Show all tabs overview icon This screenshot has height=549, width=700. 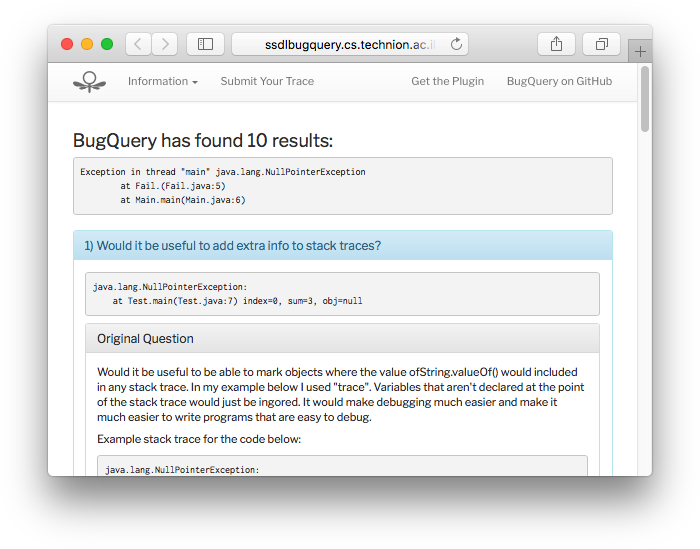coord(601,44)
